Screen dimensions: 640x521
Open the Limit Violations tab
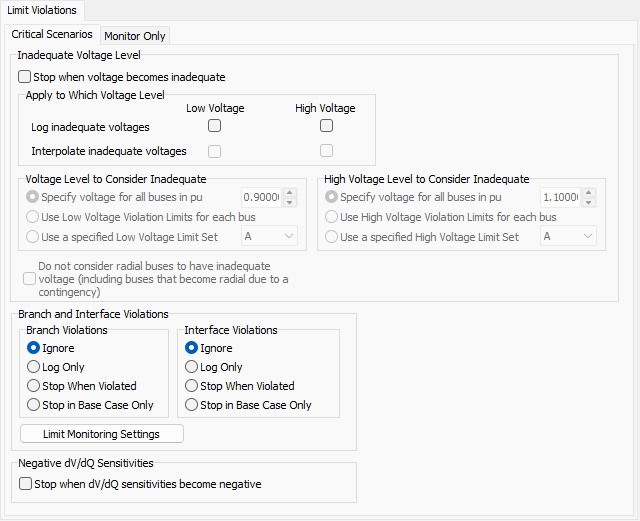pos(42,10)
